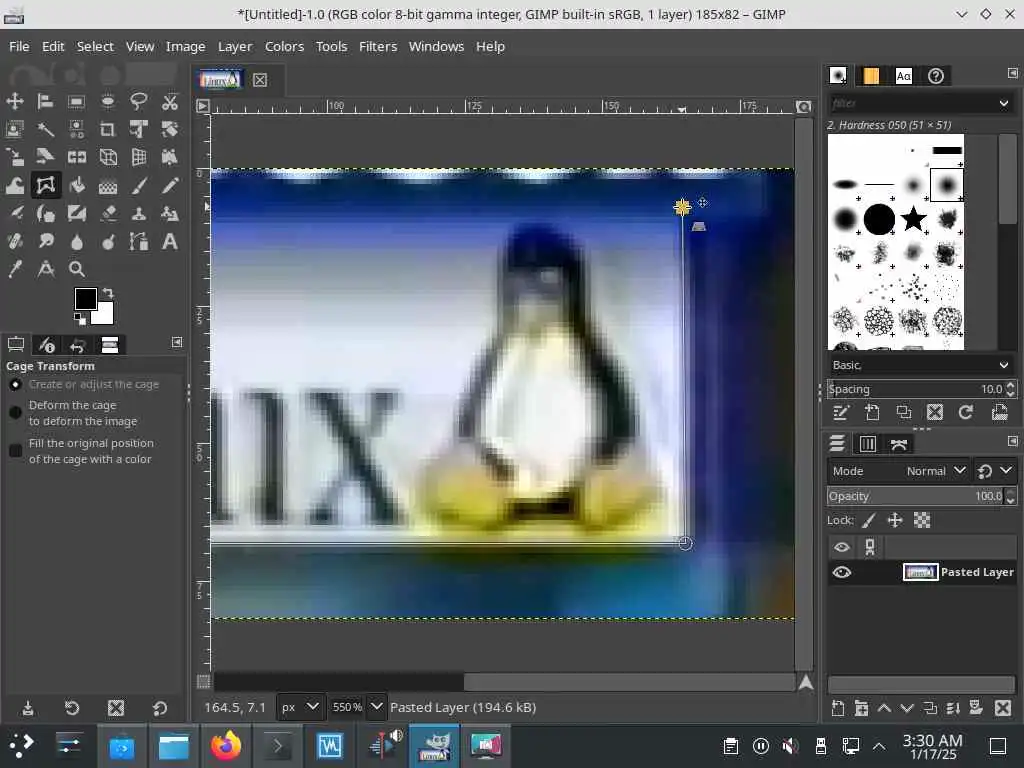Viewport: 1024px width, 768px height.
Task: Select the Measure tool
Action: point(45,269)
